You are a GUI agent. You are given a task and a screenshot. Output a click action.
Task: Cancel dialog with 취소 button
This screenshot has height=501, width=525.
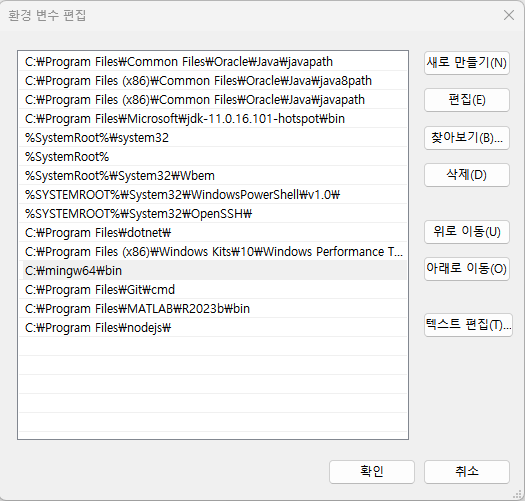click(467, 472)
